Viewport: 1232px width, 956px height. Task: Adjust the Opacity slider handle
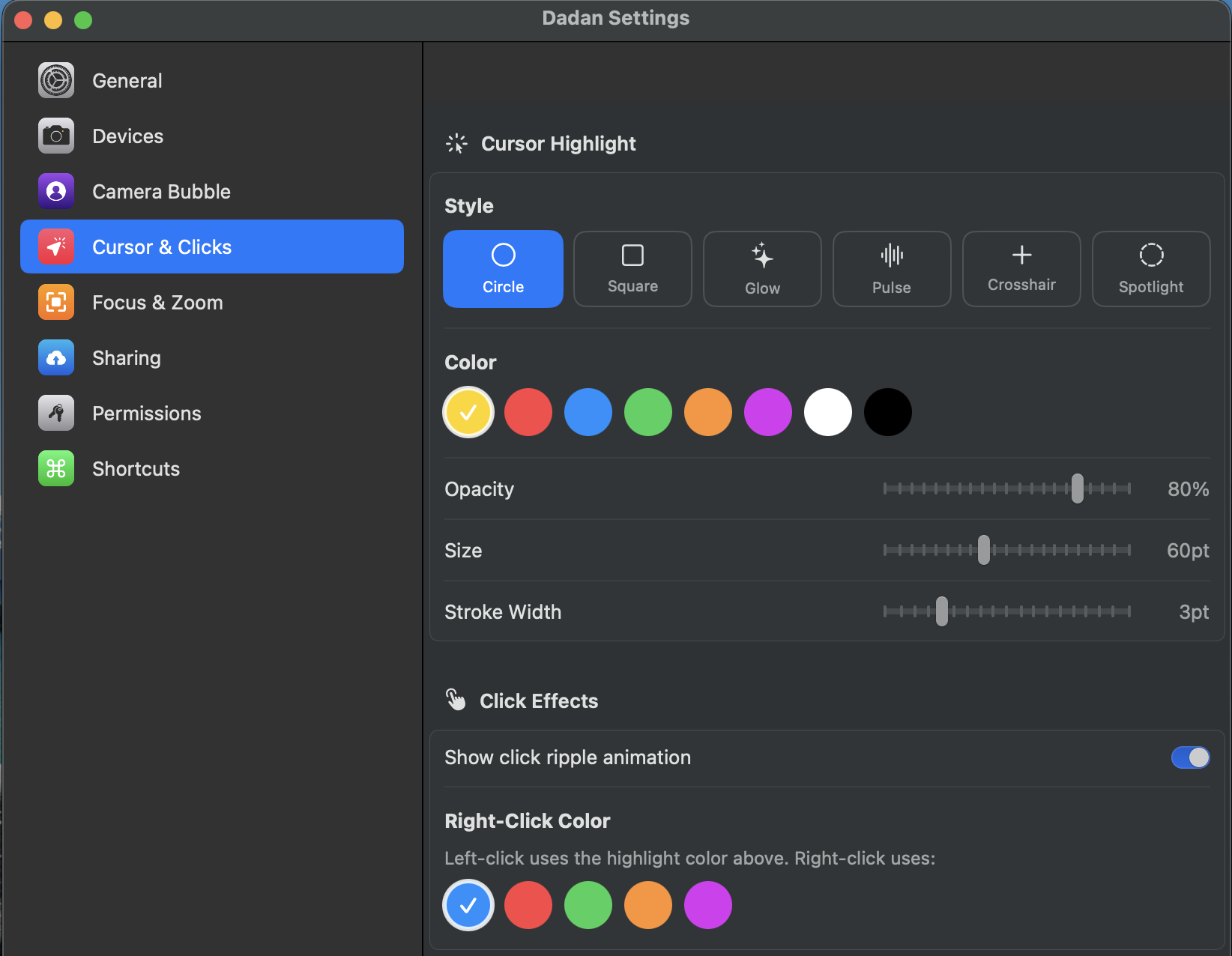(1077, 488)
